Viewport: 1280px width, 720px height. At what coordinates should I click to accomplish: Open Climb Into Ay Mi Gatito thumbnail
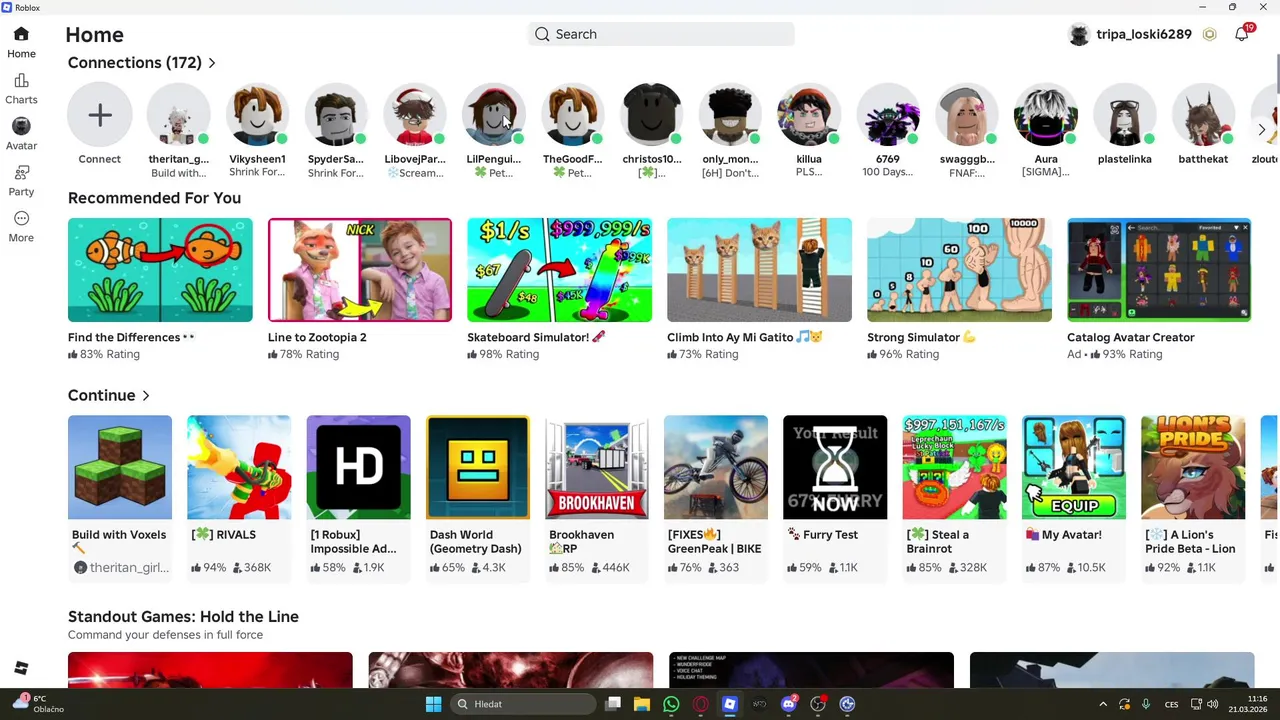click(760, 270)
